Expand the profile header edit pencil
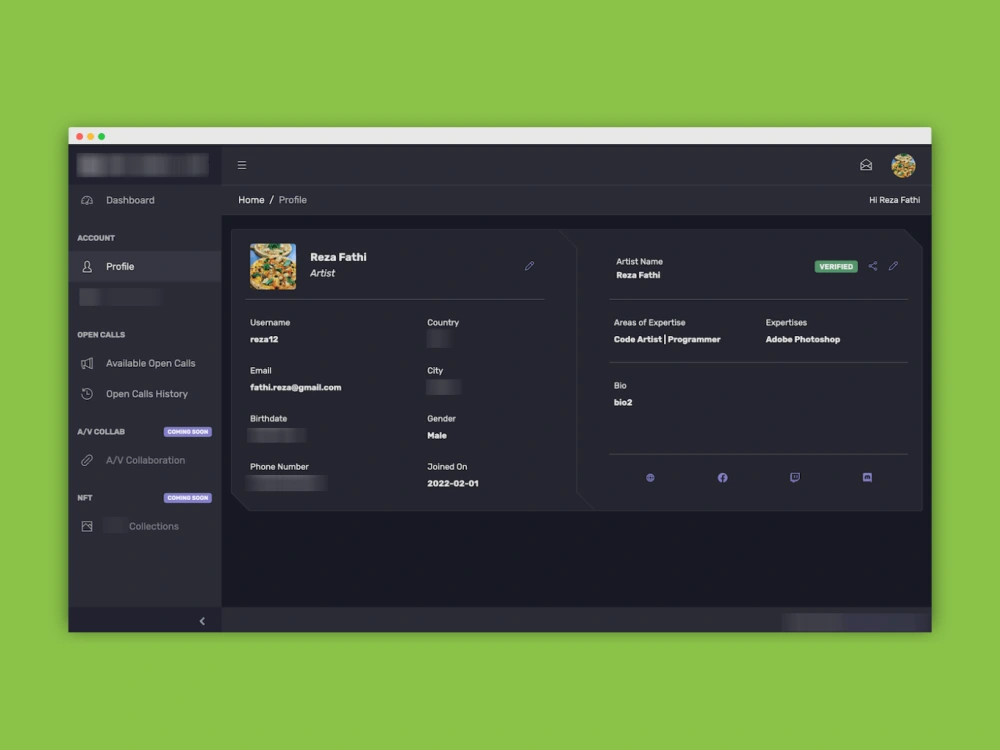Viewport: 1000px width, 750px height. (529, 266)
